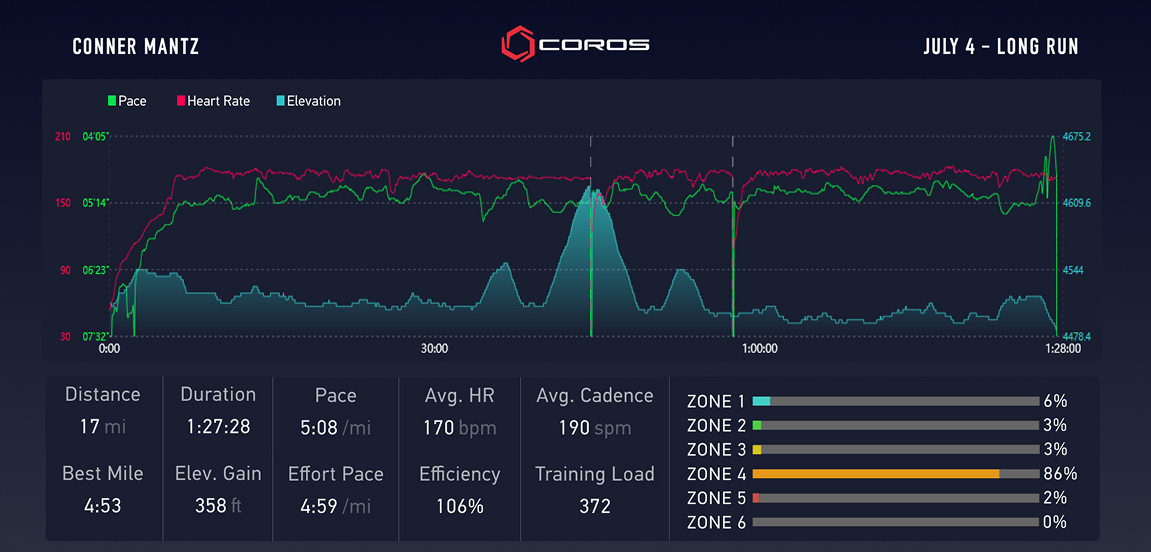The image size is (1151, 552).
Task: Click the 4478.4 elevation axis label
Action: coord(1077,337)
